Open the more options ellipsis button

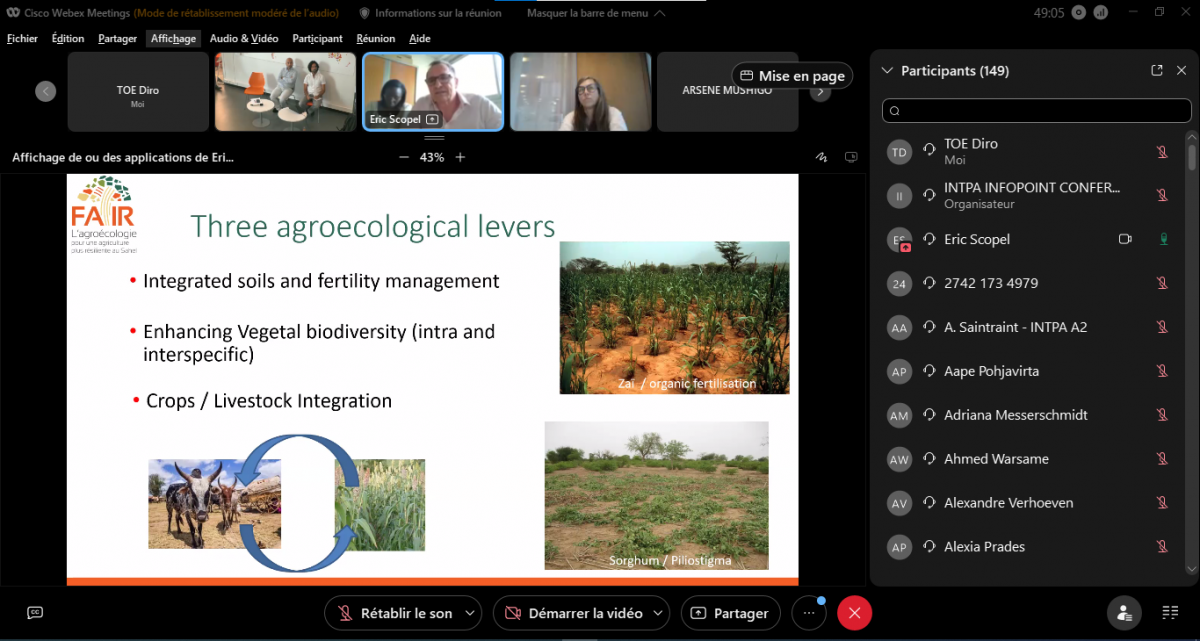[x=808, y=613]
